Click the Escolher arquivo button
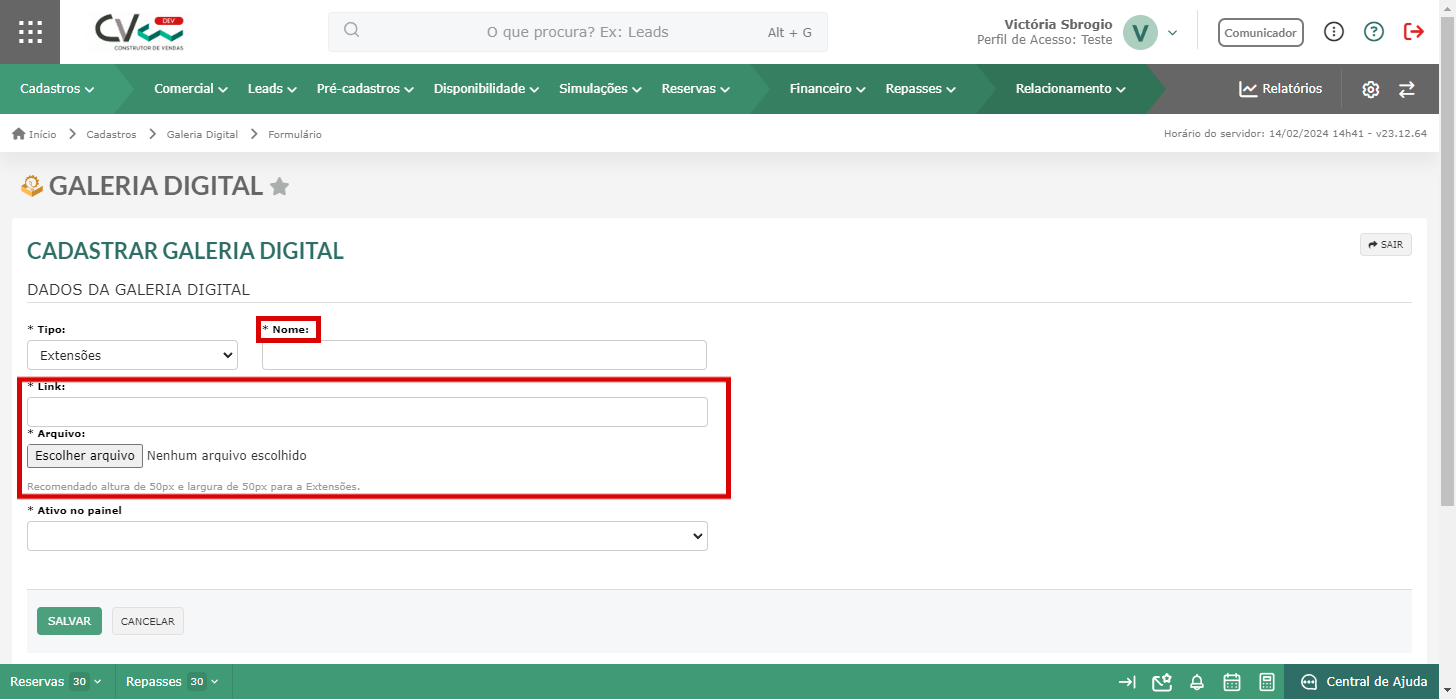The width and height of the screenshot is (1456, 699). 85,456
